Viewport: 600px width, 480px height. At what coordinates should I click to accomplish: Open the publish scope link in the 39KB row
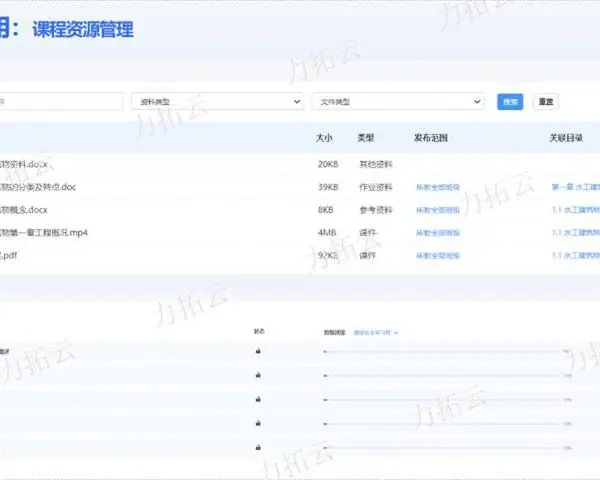pos(438,187)
